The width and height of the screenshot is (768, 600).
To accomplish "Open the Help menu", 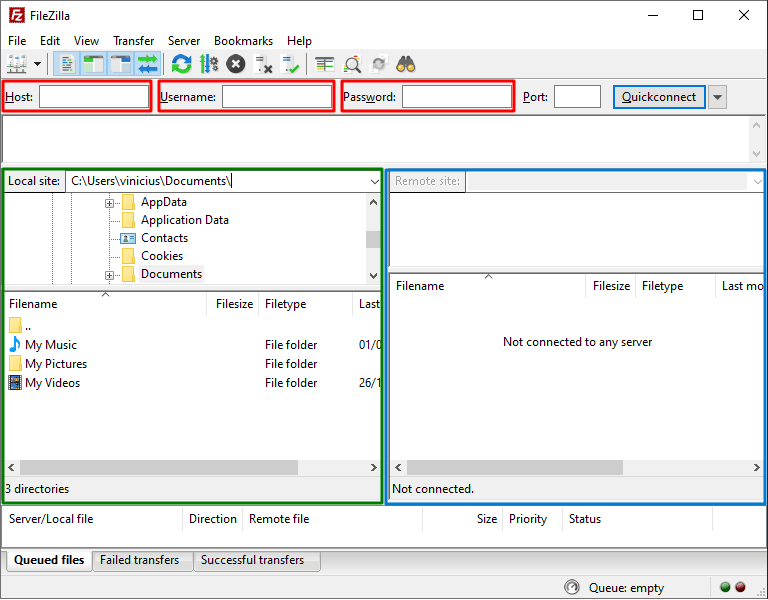I will click(299, 41).
